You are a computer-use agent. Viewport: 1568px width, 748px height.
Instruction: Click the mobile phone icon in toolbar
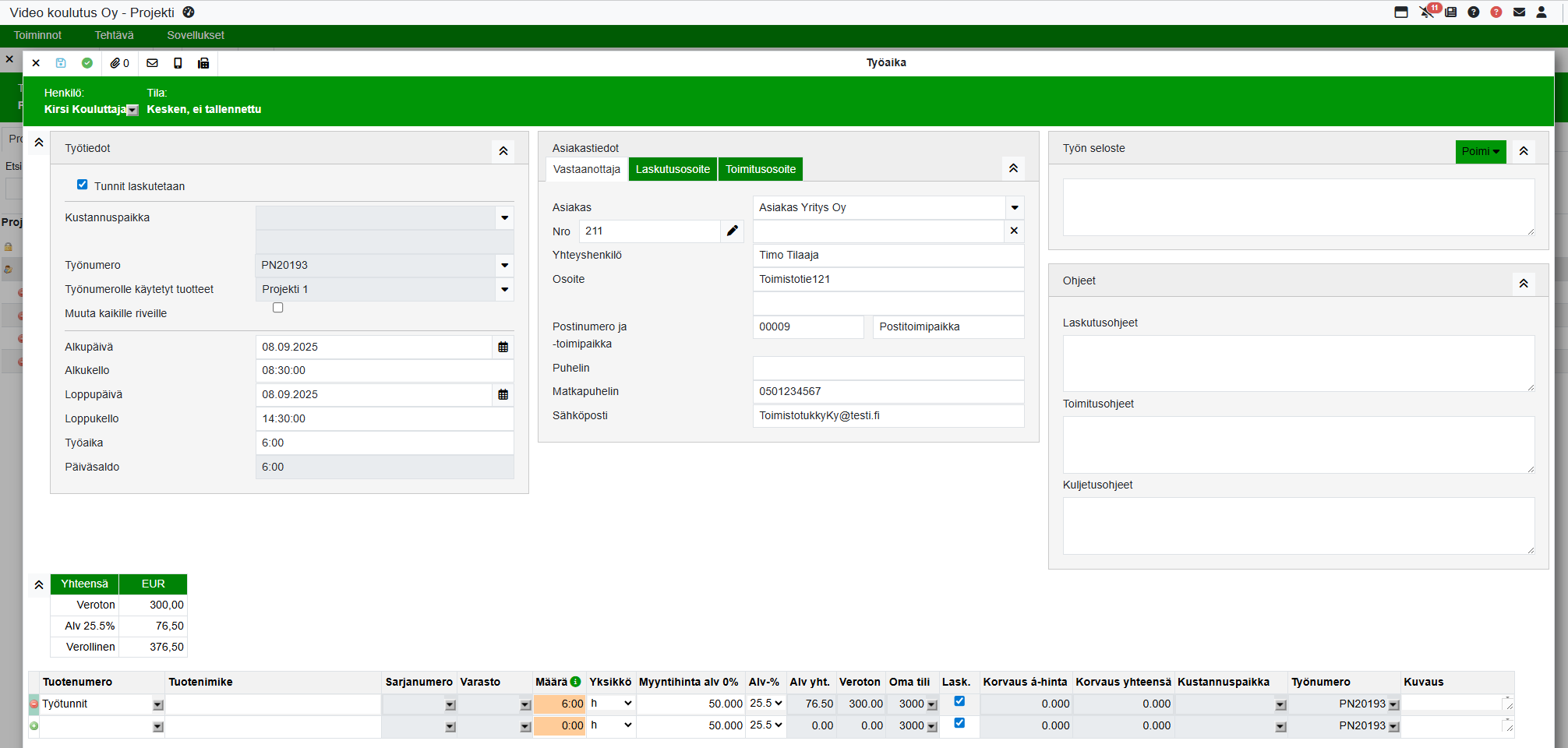[x=178, y=63]
